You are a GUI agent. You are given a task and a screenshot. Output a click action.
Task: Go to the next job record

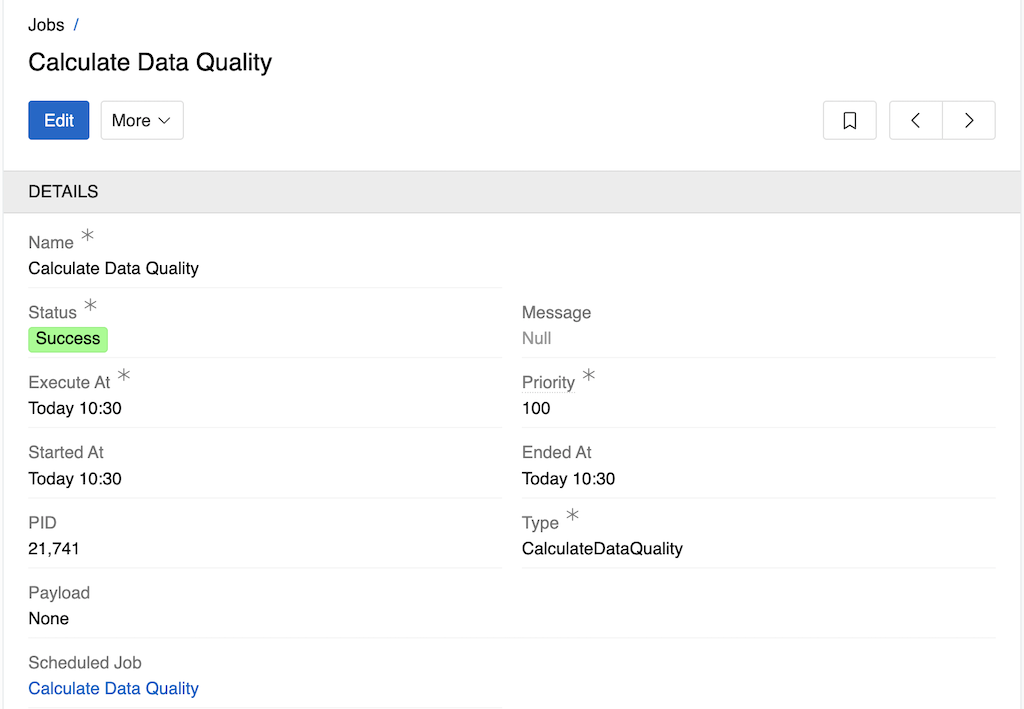coord(968,120)
